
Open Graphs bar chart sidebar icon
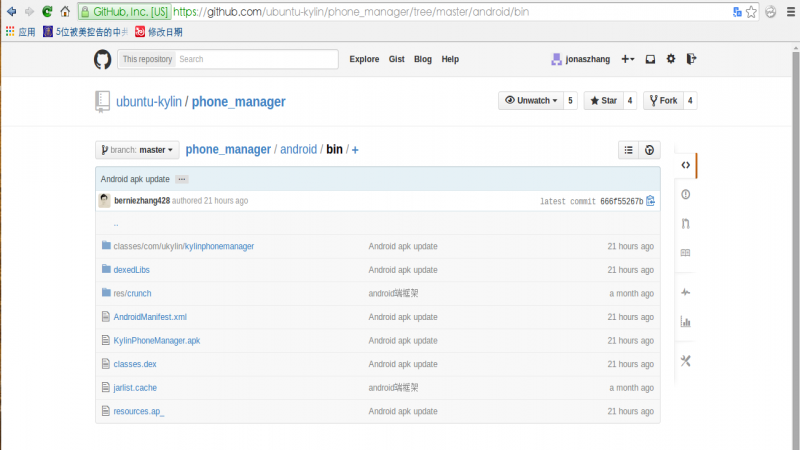click(685, 321)
